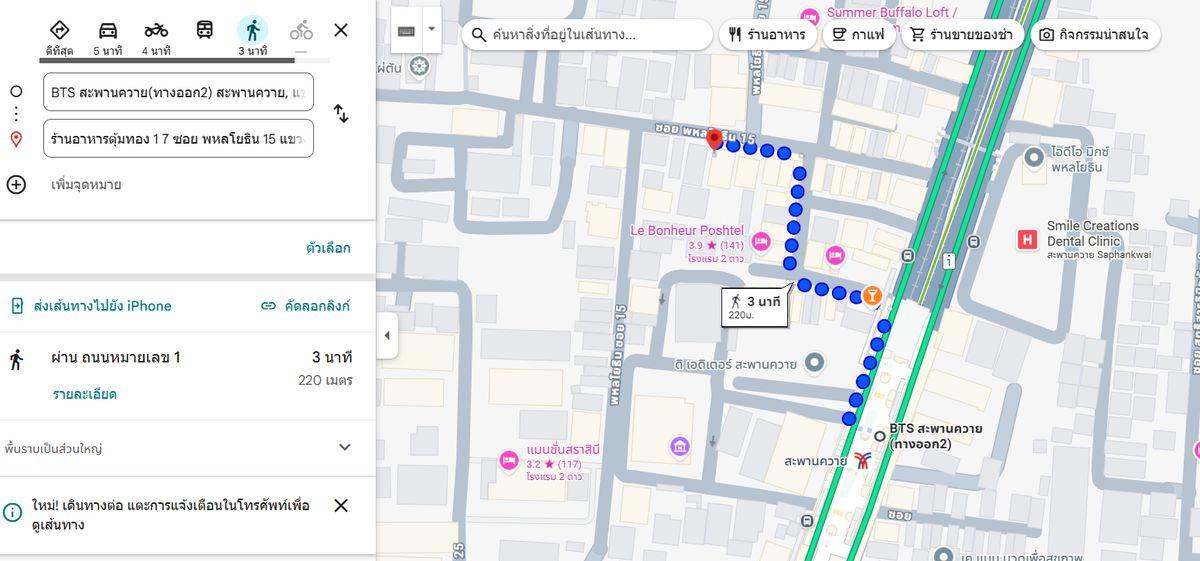Expand the mostly flat elevation section

(344, 448)
